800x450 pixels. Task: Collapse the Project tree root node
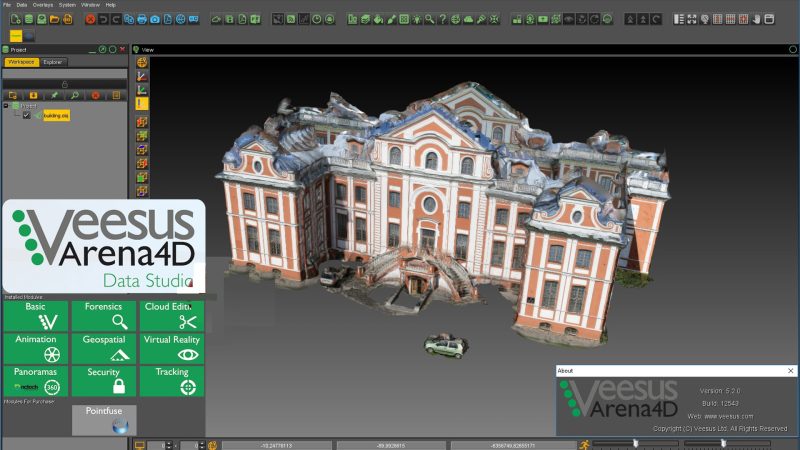click(x=5, y=105)
